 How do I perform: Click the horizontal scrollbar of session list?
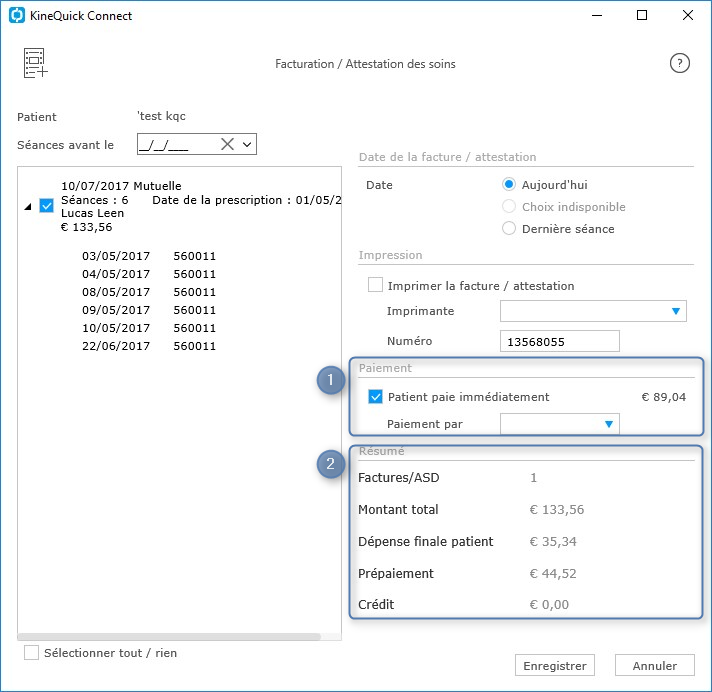(x=169, y=637)
